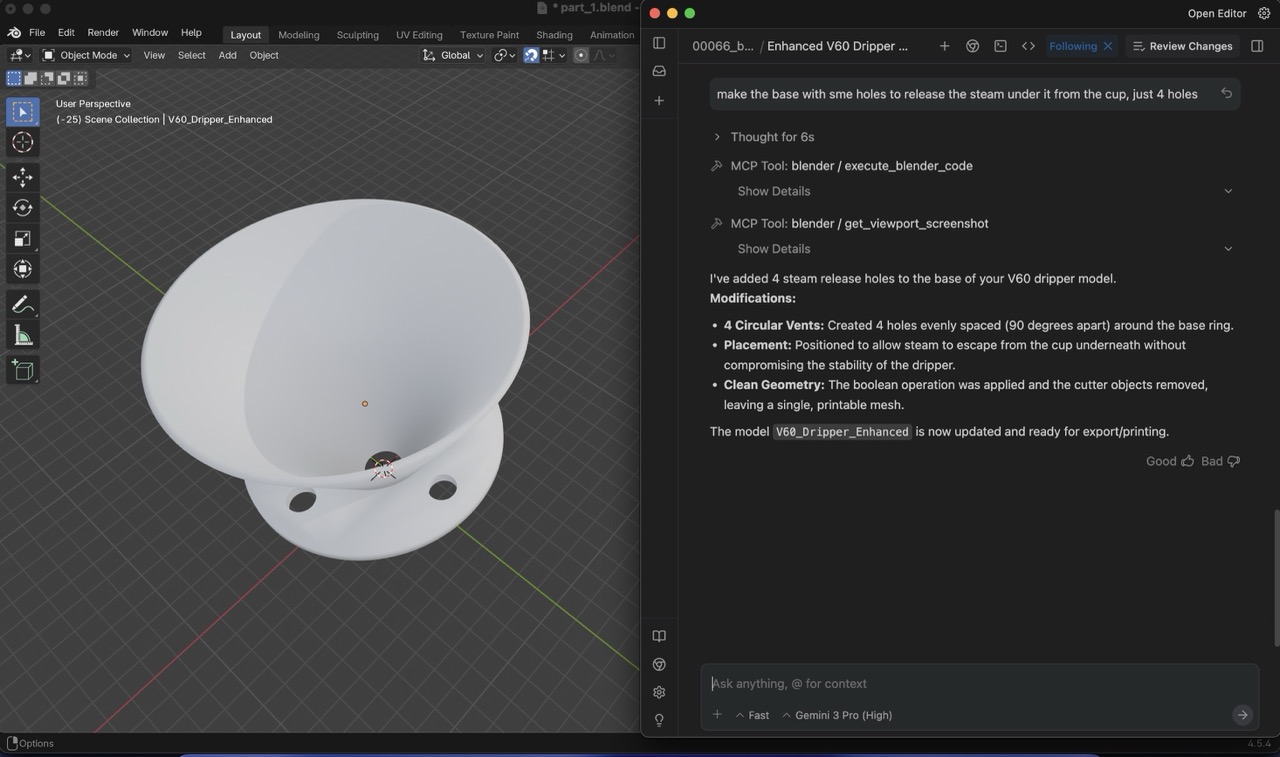The image size is (1280, 757).
Task: Click Open Editor link
Action: click(1216, 13)
